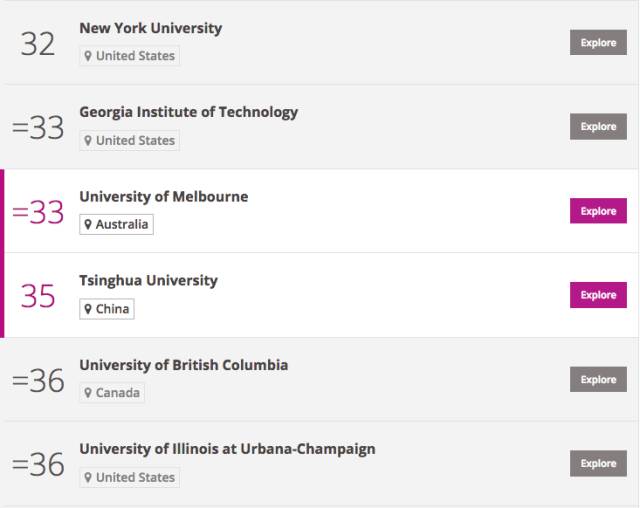Click location pin under University of Illinois
The height and width of the screenshot is (508, 640).
[x=88, y=477]
